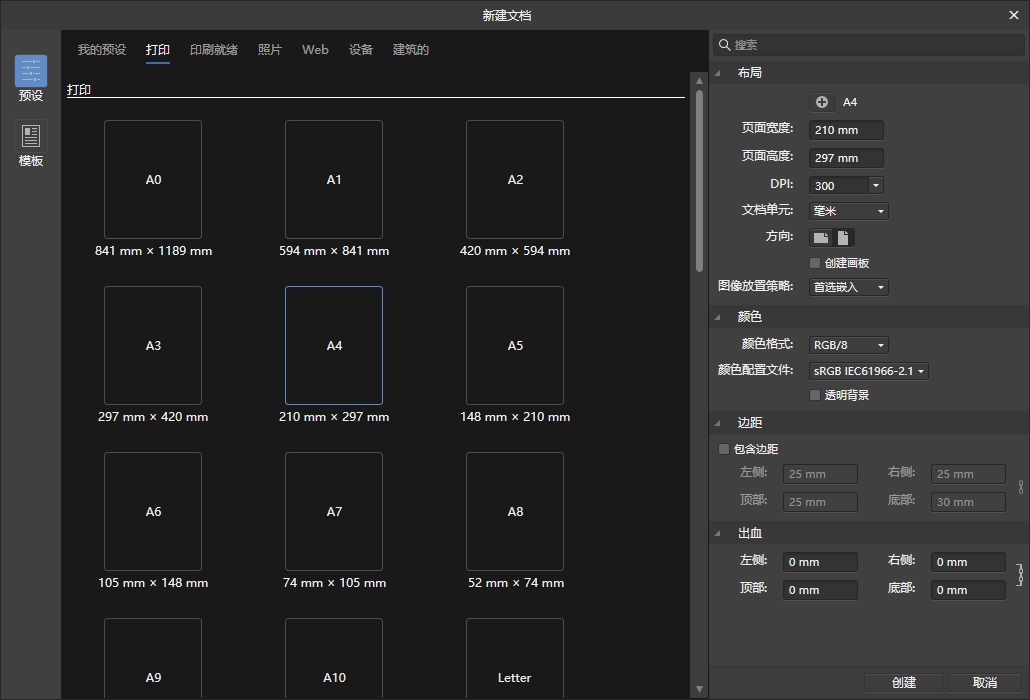Click the bleed link chain icon
The image size is (1030, 700).
(1019, 575)
